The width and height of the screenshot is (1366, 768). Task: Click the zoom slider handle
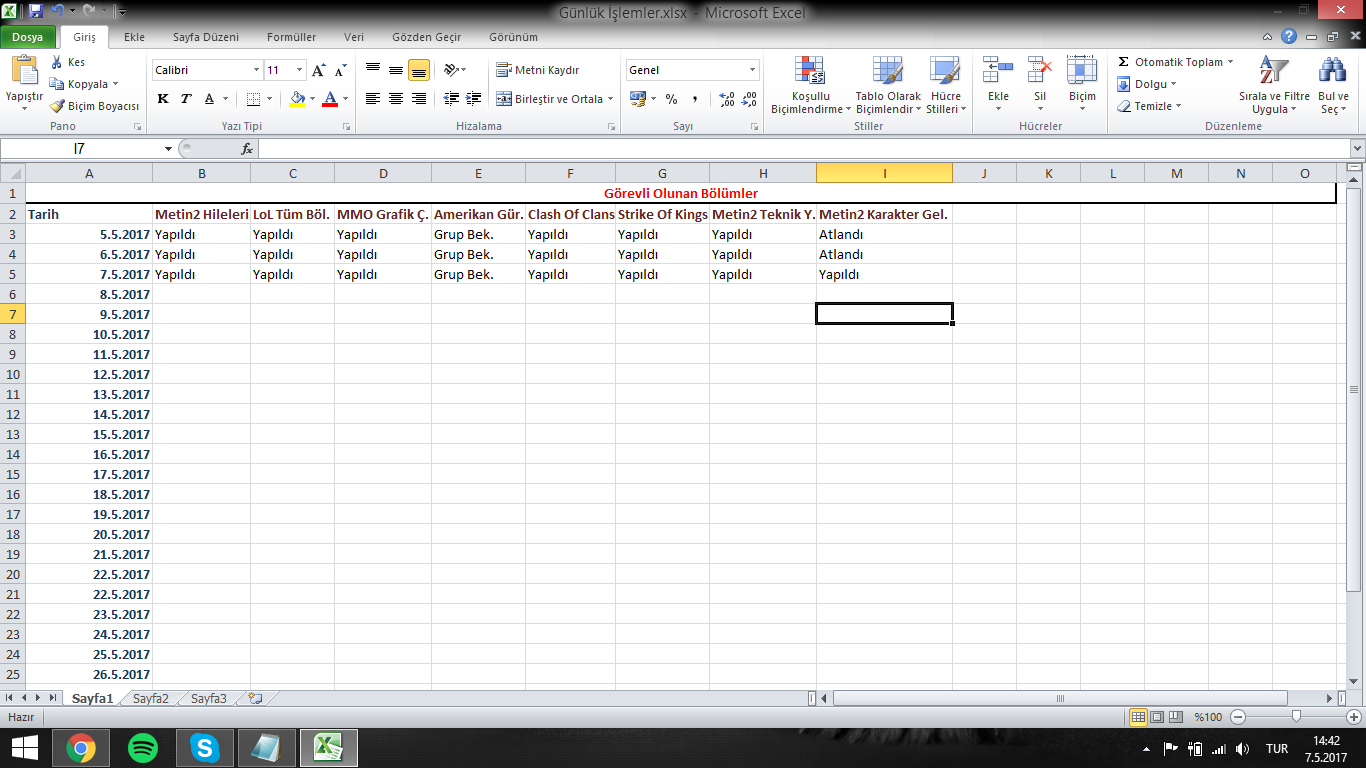1296,717
